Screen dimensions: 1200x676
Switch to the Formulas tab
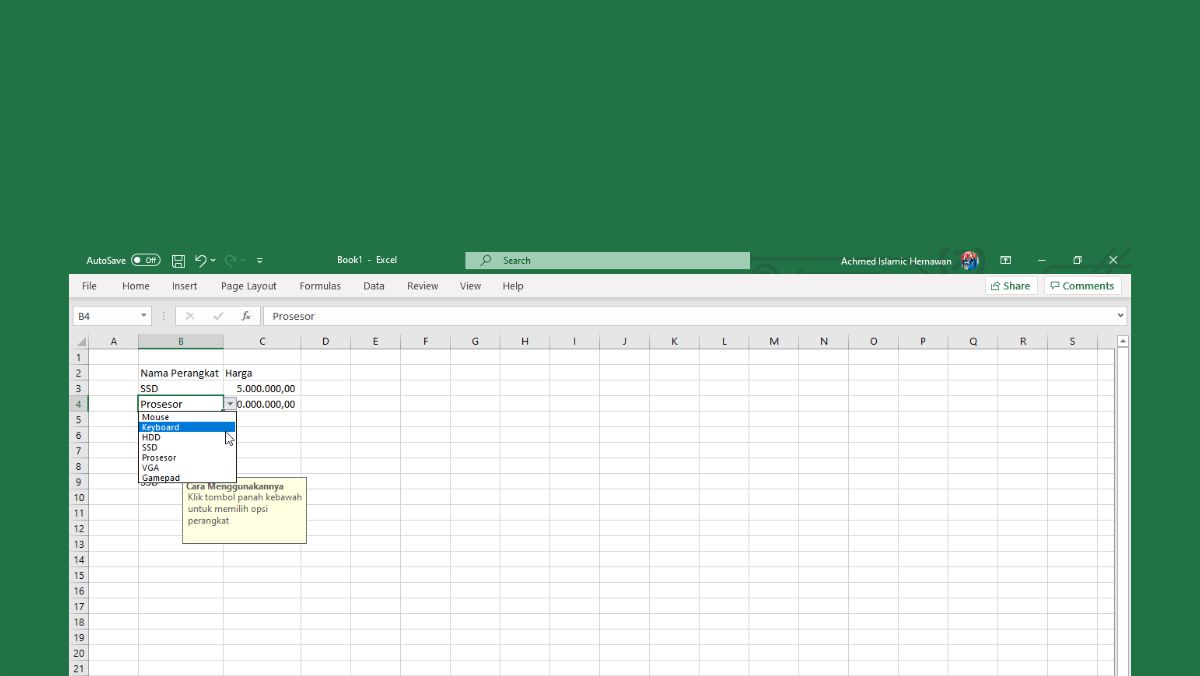320,286
